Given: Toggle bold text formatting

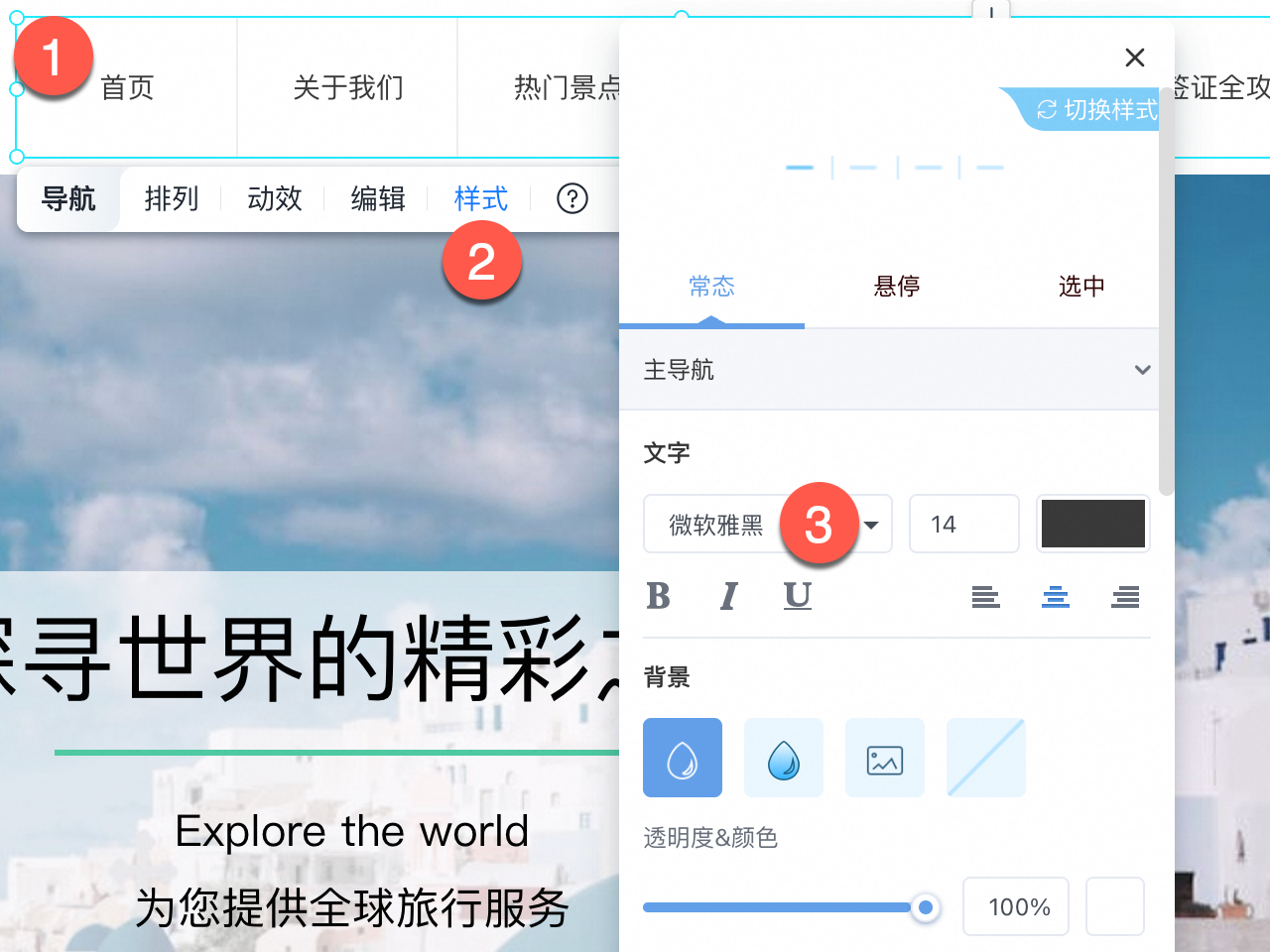Looking at the screenshot, I should click(658, 596).
